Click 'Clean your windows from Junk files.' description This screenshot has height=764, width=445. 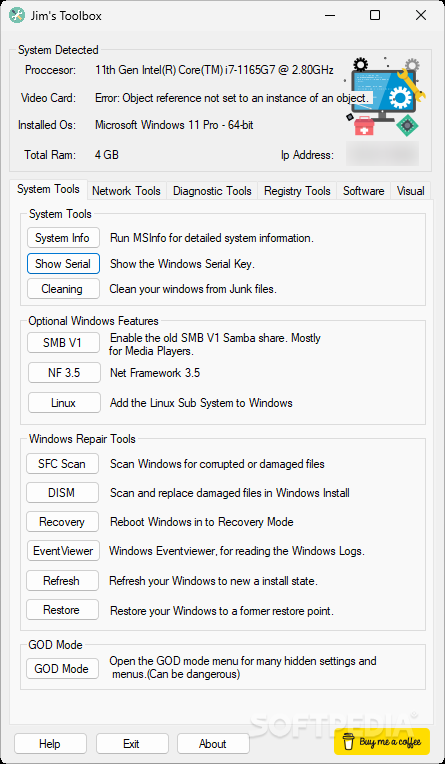click(193, 289)
